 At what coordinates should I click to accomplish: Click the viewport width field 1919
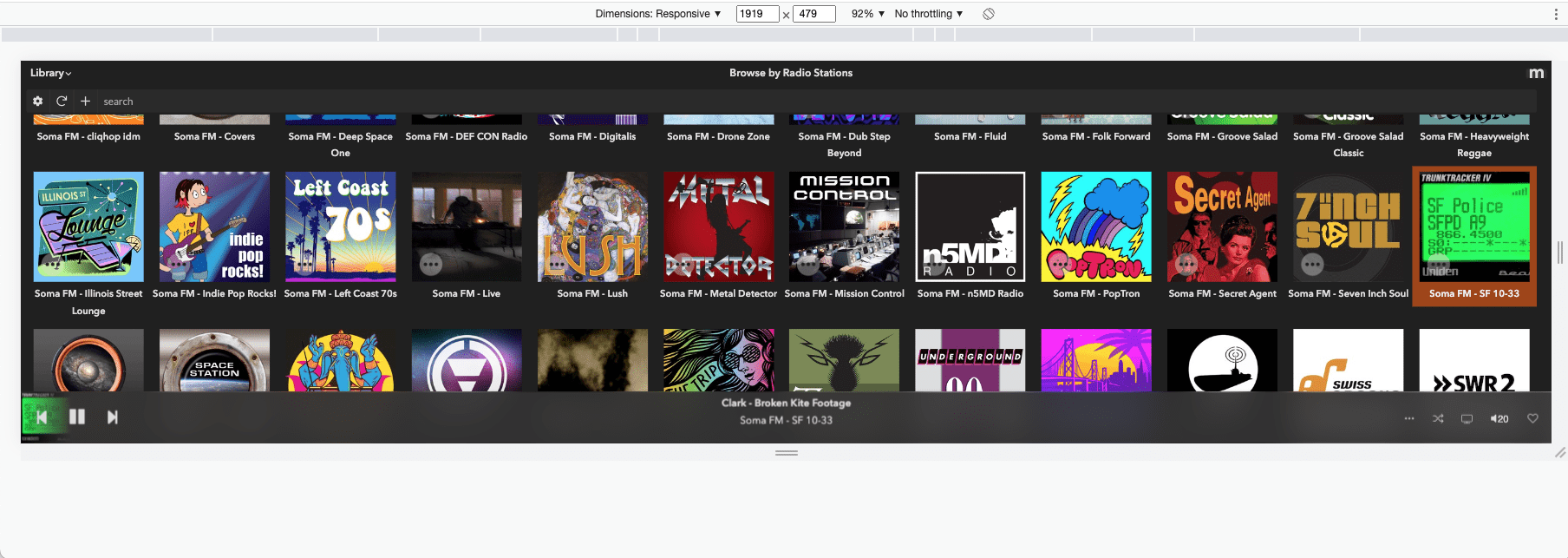tap(757, 14)
